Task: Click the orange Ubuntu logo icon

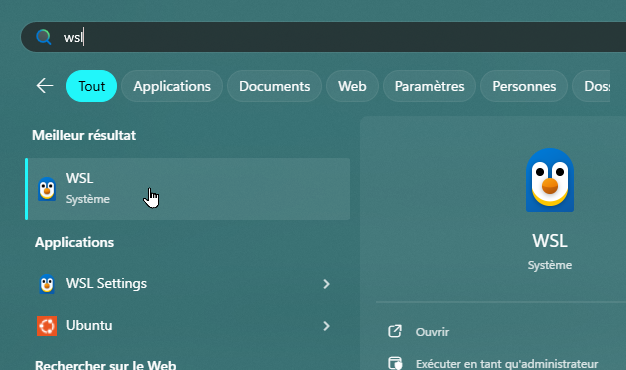Action: tap(47, 326)
